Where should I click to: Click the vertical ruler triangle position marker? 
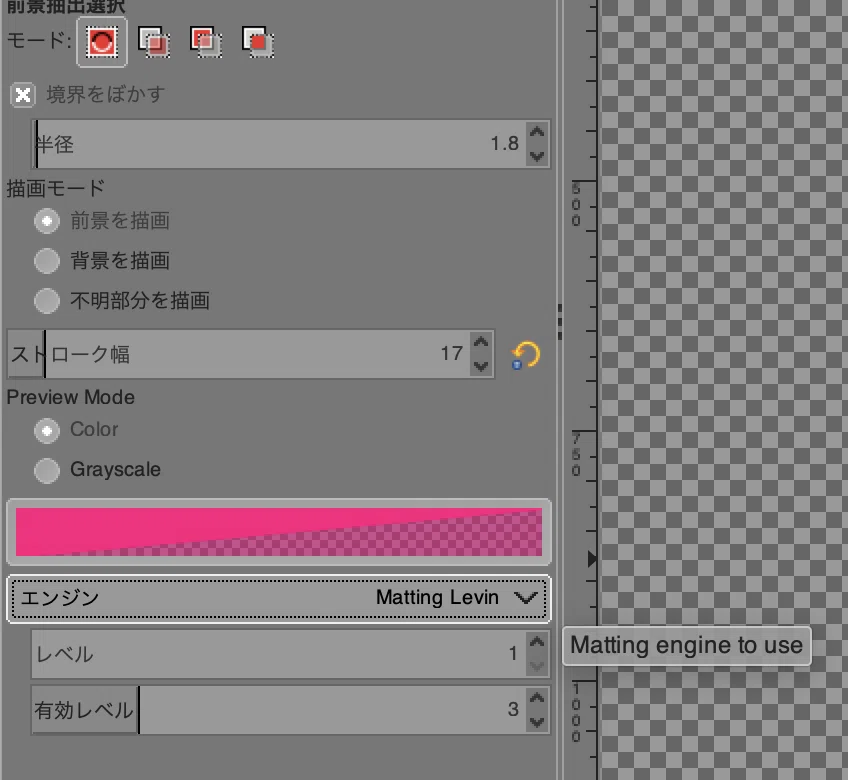coord(592,559)
